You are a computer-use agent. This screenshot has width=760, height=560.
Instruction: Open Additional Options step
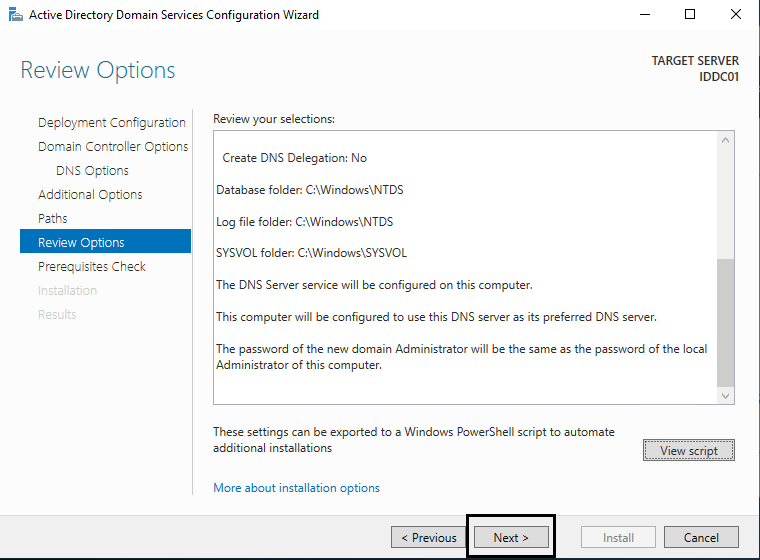click(90, 194)
